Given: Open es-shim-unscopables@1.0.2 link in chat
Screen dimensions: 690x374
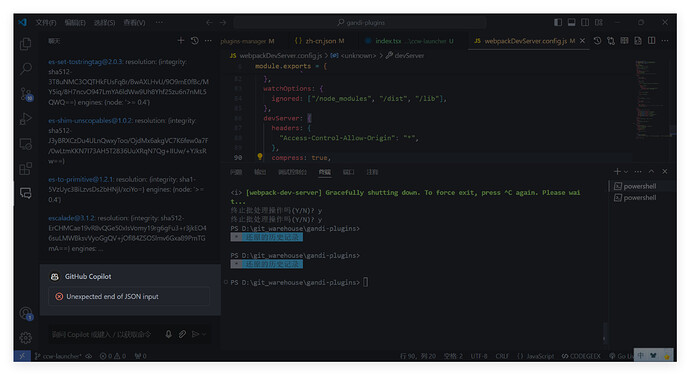Looking at the screenshot, I should pyautogui.click(x=90, y=121).
